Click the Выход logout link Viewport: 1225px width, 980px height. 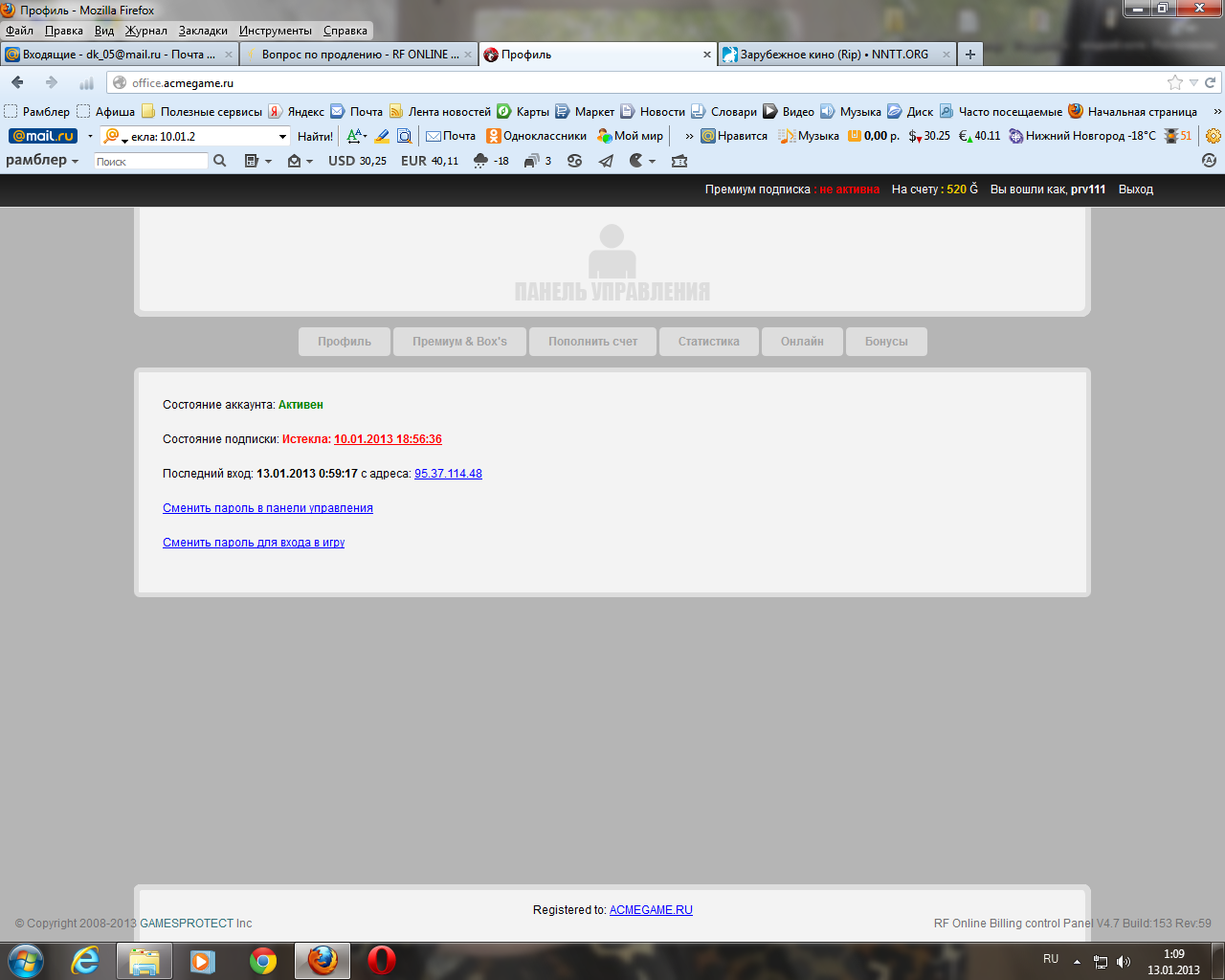(x=1136, y=189)
